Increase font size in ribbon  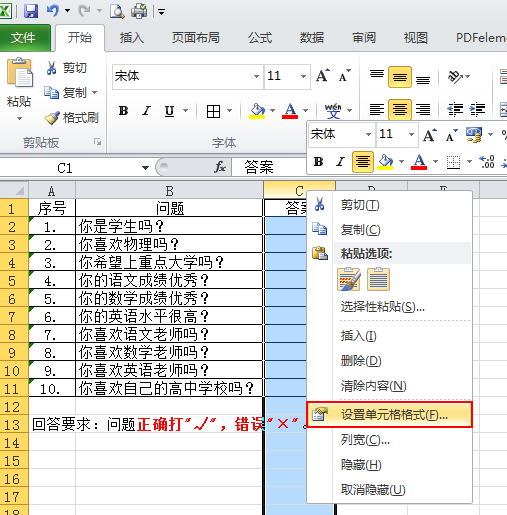click(323, 76)
